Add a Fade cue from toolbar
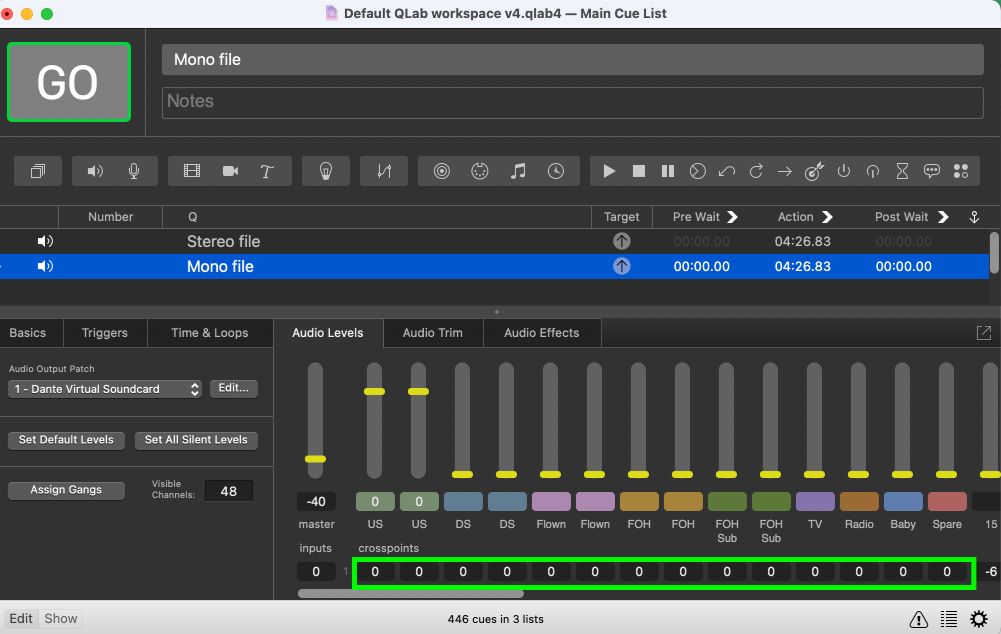Viewport: 1001px width, 634px height. click(x=384, y=171)
